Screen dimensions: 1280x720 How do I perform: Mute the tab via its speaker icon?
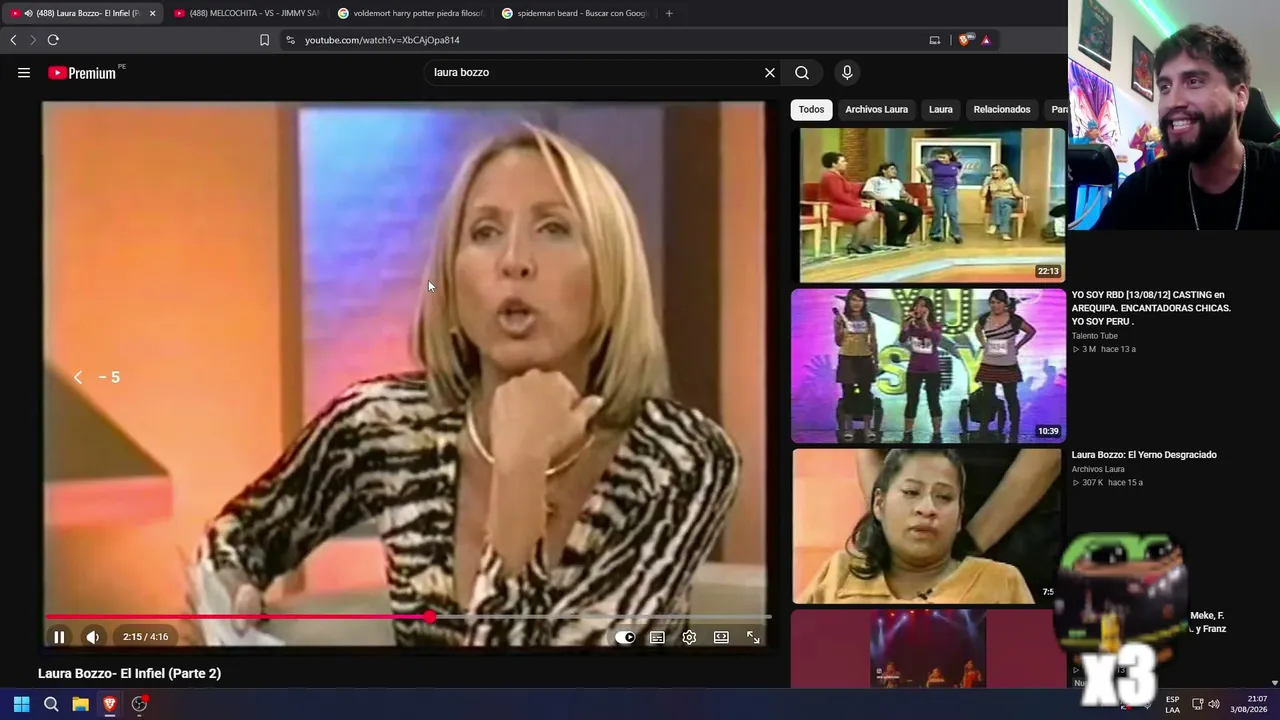click(x=27, y=13)
